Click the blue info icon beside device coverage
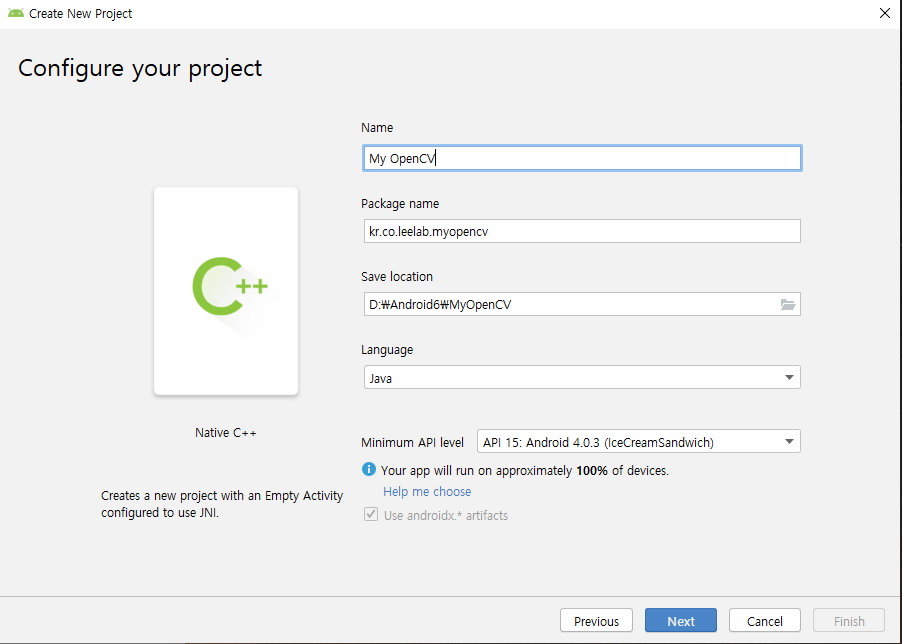This screenshot has width=902, height=644. coord(369,469)
